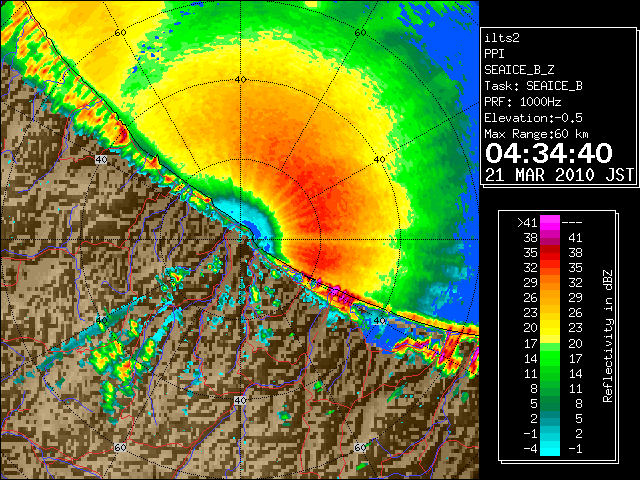640x480 pixels.
Task: Select the large '04:34:40' timestamp
Action: pyautogui.click(x=549, y=153)
